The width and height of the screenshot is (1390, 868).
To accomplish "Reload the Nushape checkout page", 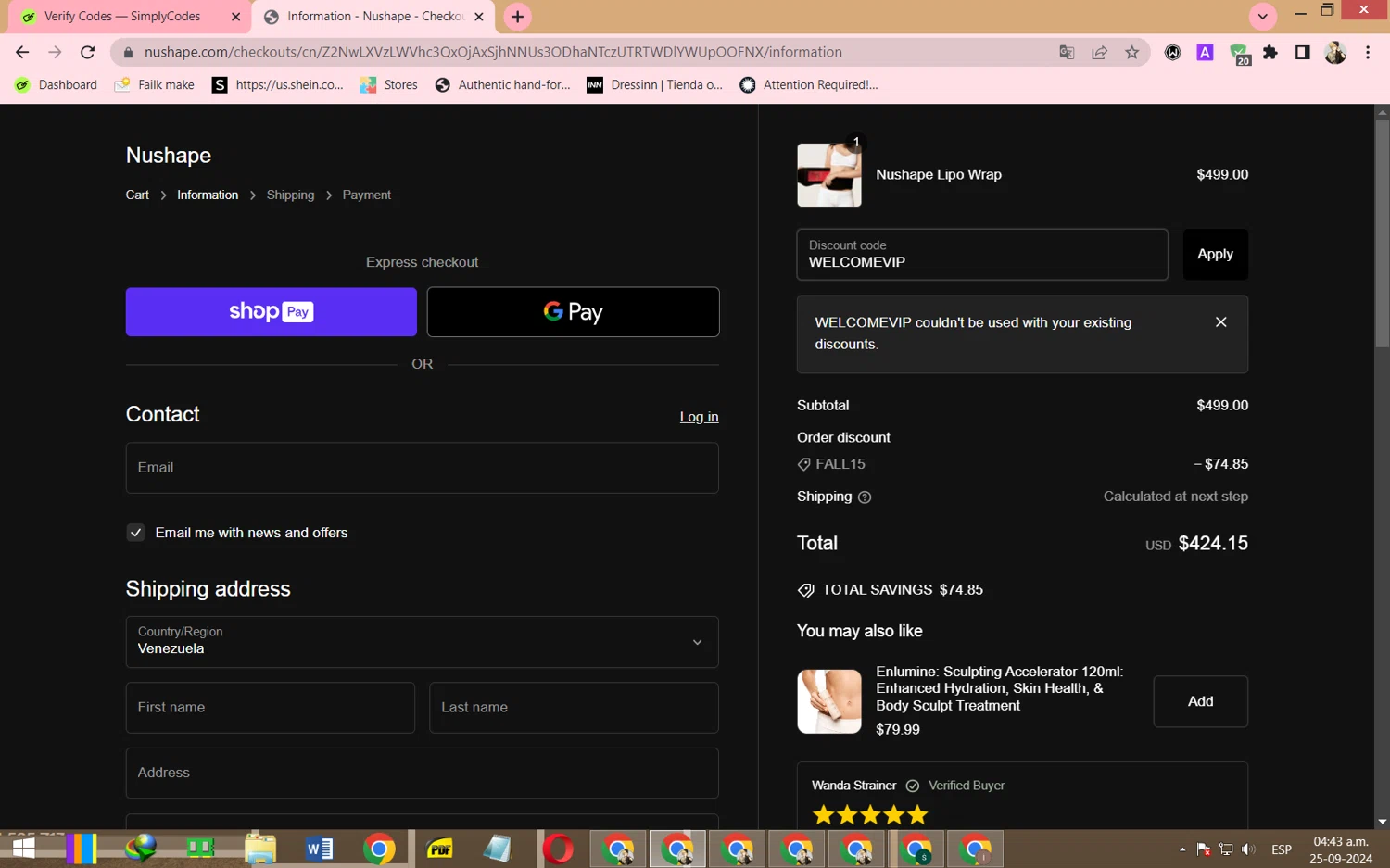I will 88,53.
